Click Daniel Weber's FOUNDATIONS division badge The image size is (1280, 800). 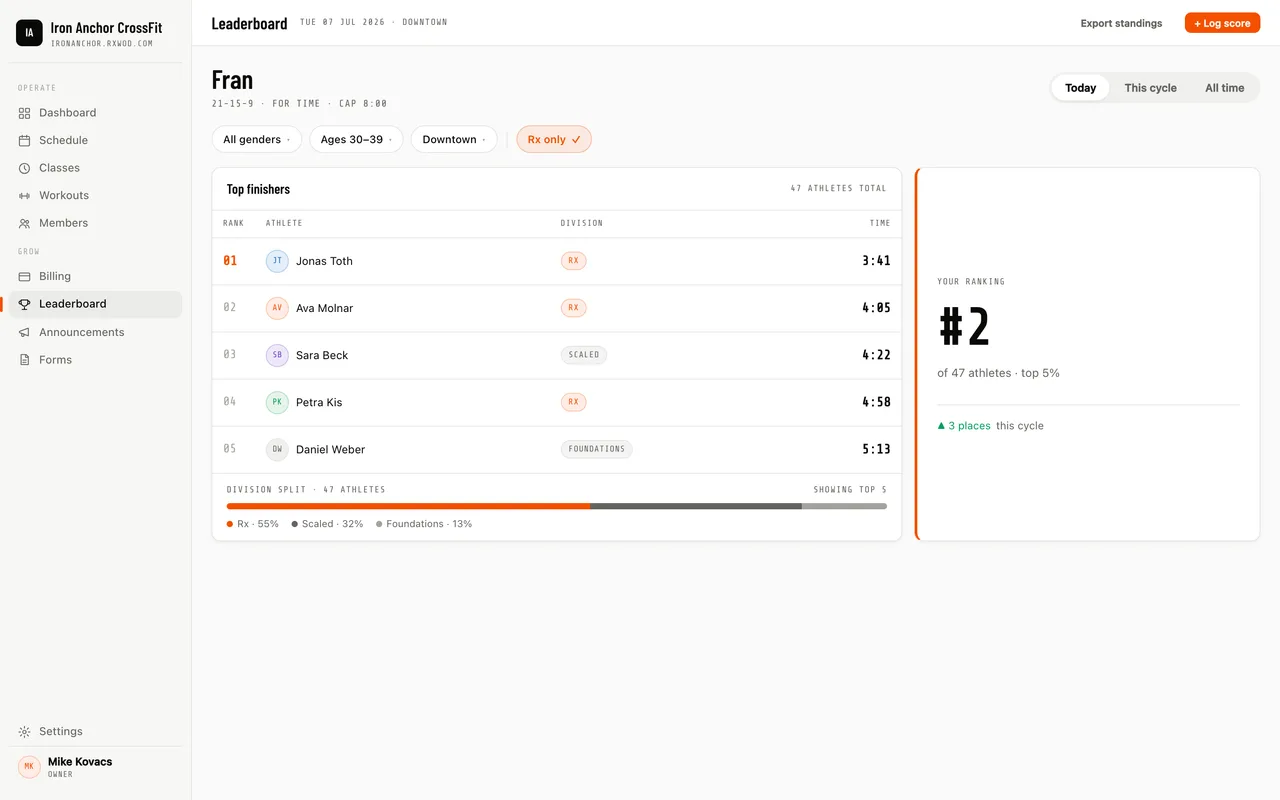[x=596, y=449]
